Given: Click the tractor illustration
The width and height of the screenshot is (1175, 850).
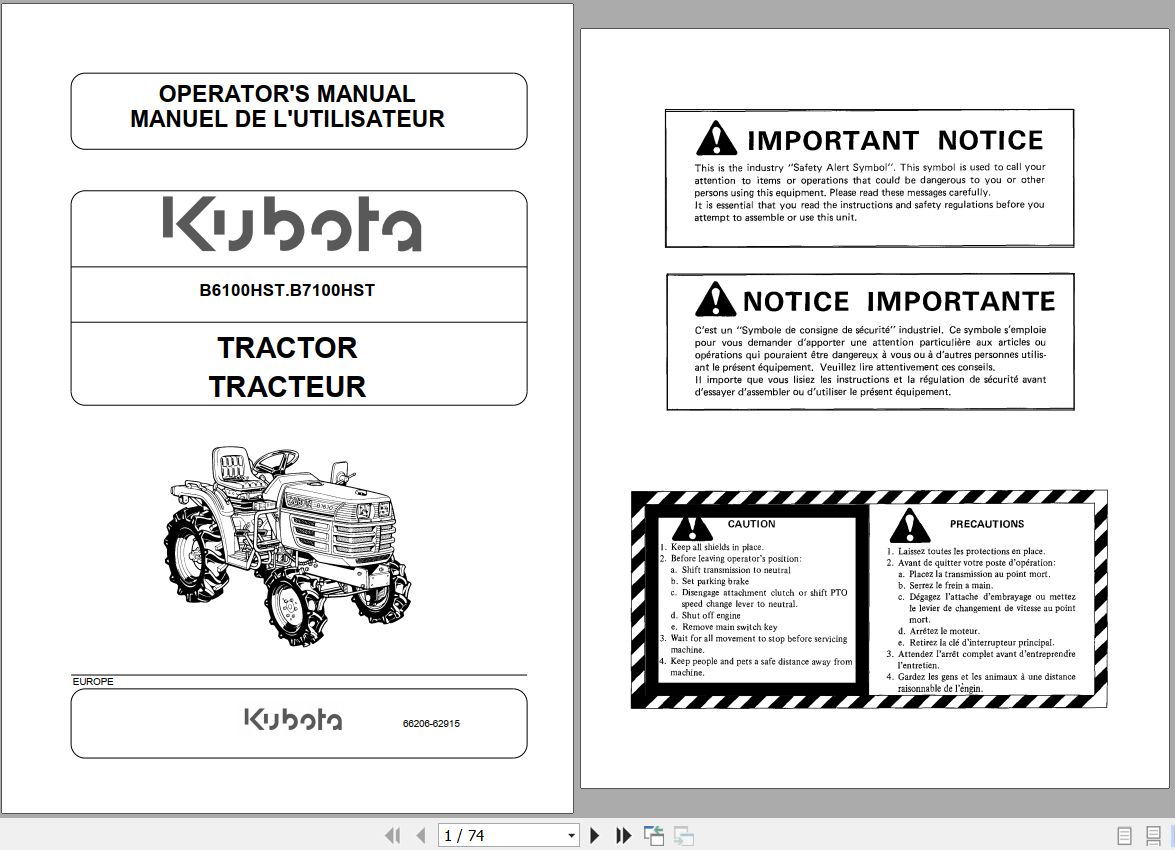Looking at the screenshot, I should (287, 546).
